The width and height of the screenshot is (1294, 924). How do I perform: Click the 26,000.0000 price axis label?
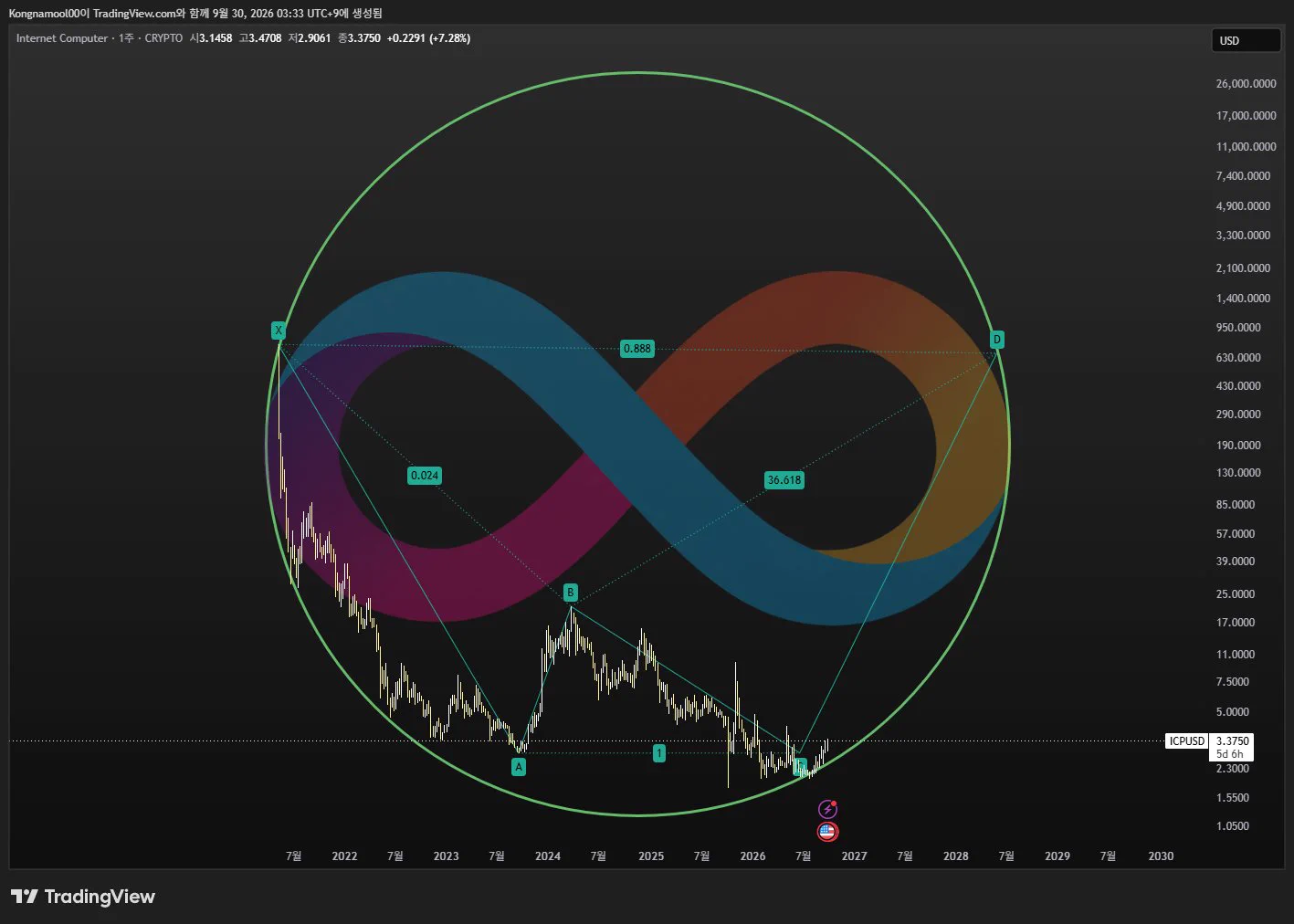point(1246,84)
